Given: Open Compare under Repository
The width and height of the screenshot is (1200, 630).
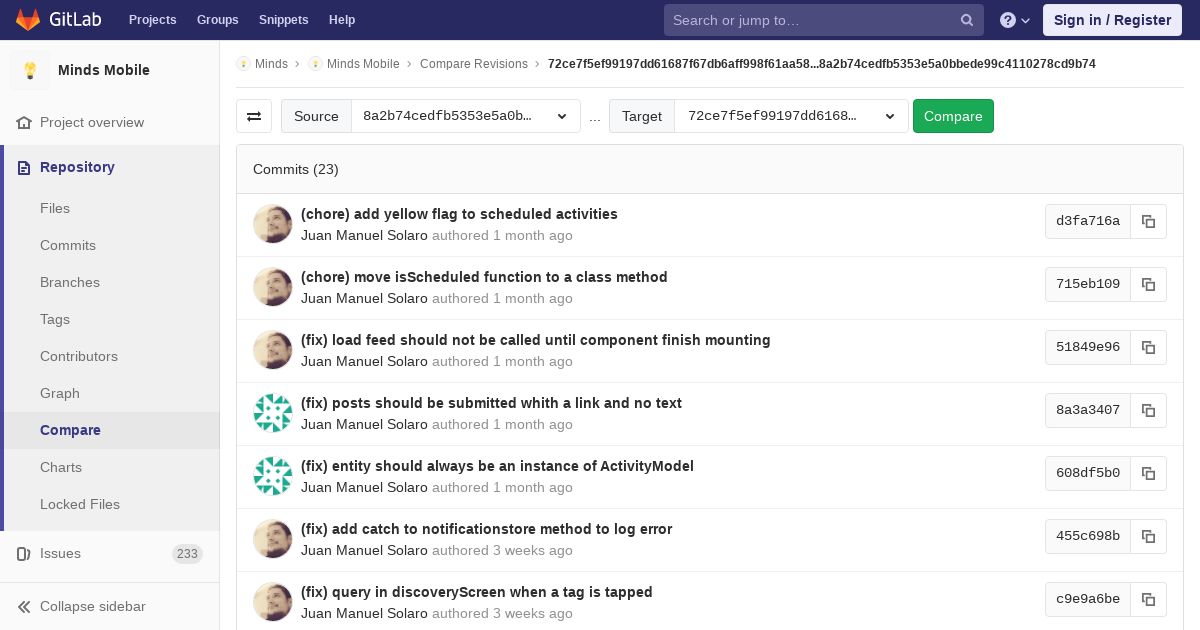Looking at the screenshot, I should [x=112, y=430].
